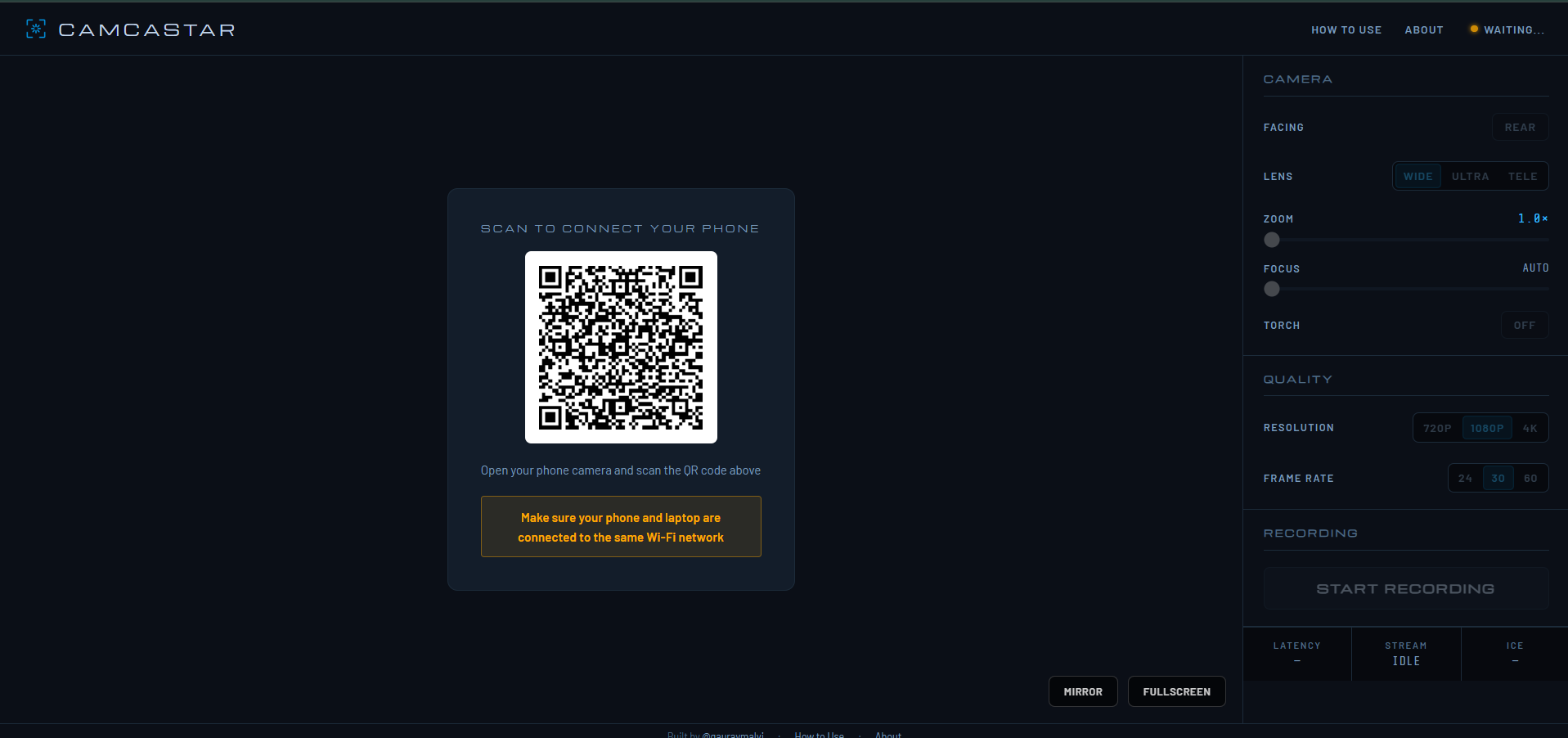Select the ULTRA lens option

click(x=1470, y=177)
